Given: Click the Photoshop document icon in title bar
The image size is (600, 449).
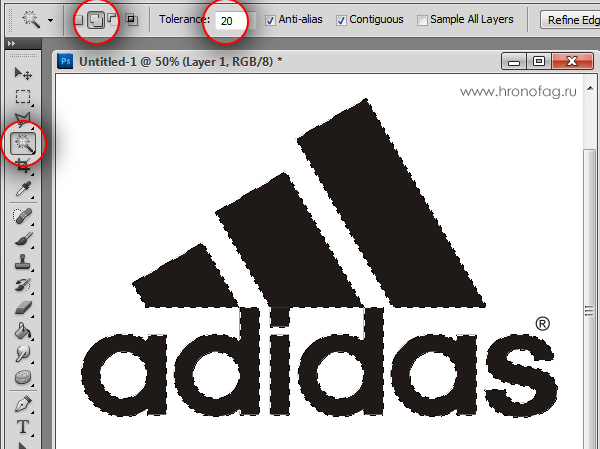Looking at the screenshot, I should coord(65,61).
